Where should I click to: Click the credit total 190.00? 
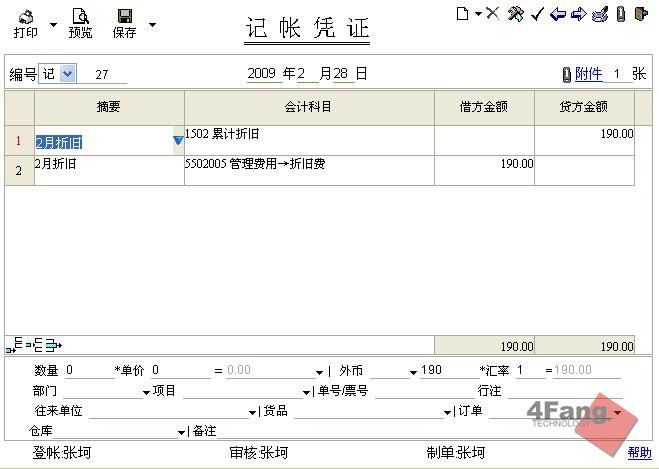pos(584,346)
